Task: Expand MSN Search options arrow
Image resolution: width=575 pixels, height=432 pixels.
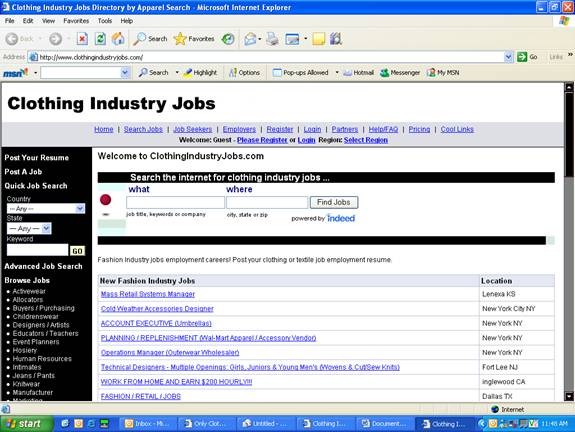Action: pyautogui.click(x=177, y=73)
